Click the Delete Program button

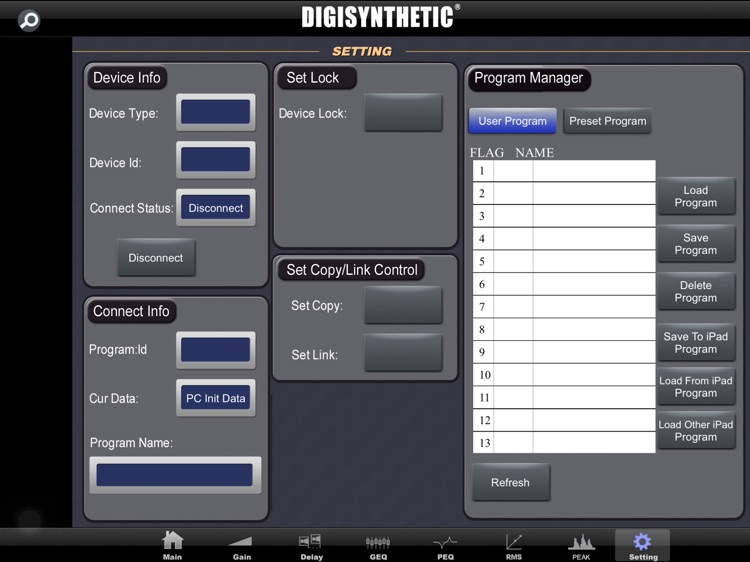tap(696, 291)
